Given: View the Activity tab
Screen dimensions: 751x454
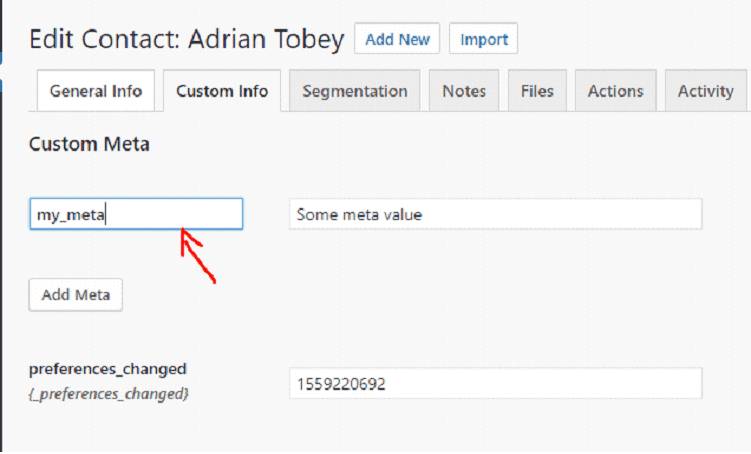Looking at the screenshot, I should (705, 91).
